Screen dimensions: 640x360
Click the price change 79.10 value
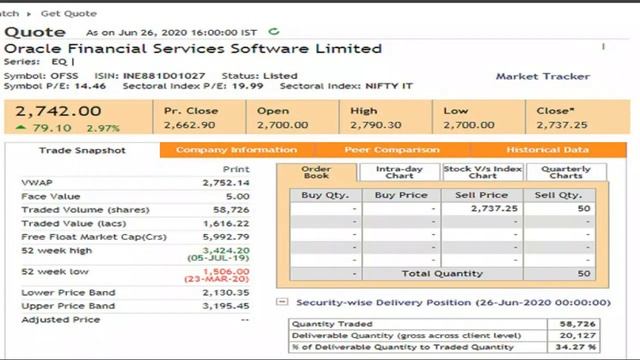(52, 128)
